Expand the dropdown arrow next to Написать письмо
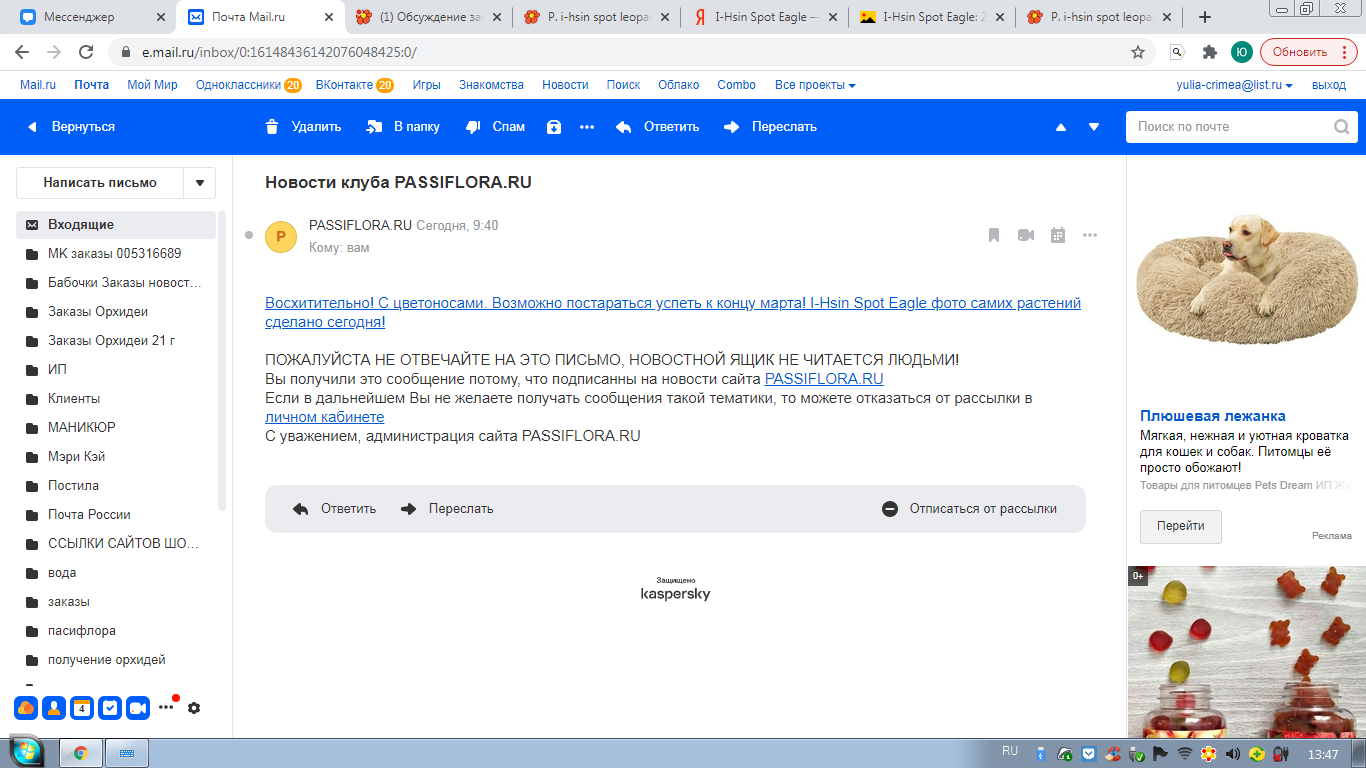 200,183
